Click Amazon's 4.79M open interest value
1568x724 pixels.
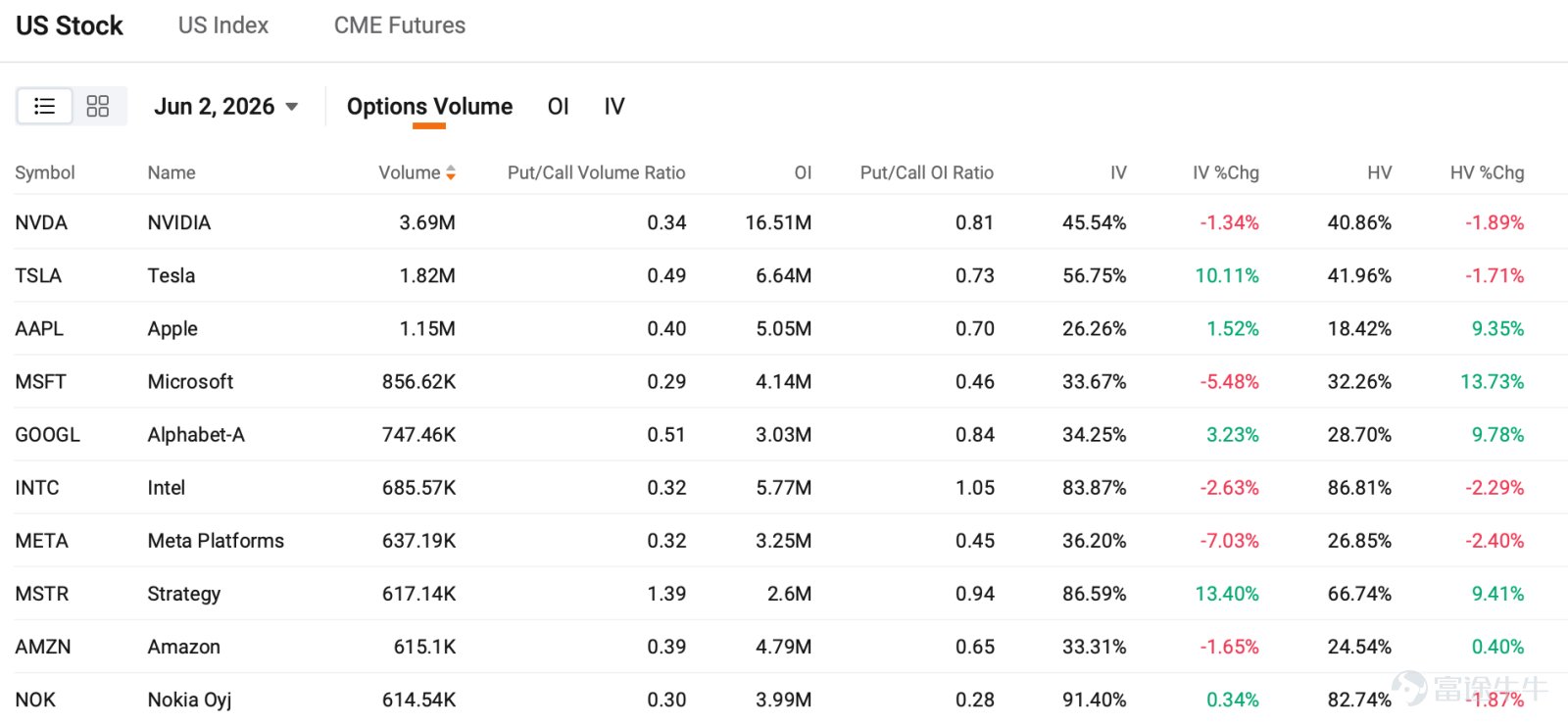pyautogui.click(x=784, y=647)
